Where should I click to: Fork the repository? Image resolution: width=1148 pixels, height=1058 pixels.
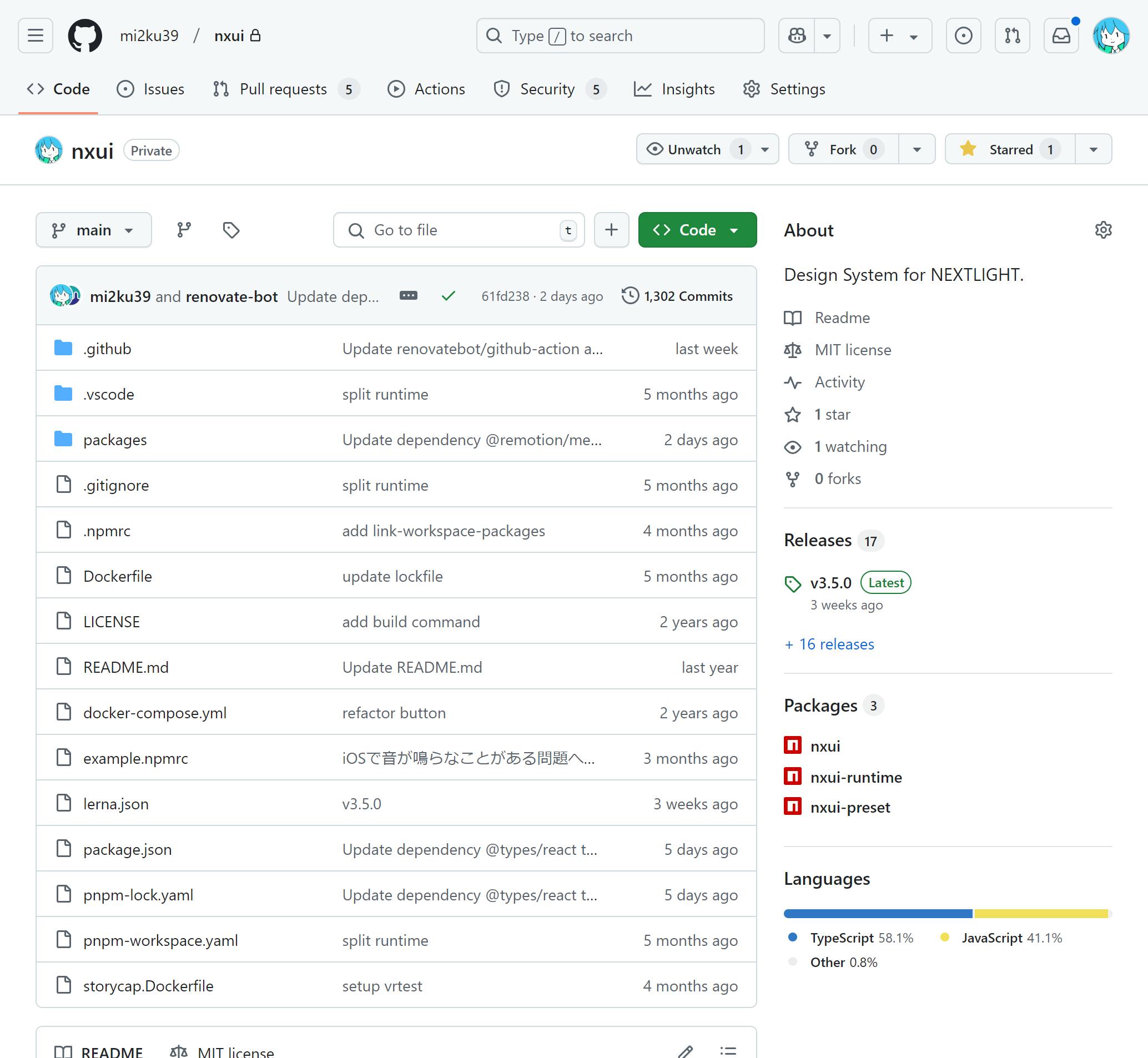pos(843,149)
